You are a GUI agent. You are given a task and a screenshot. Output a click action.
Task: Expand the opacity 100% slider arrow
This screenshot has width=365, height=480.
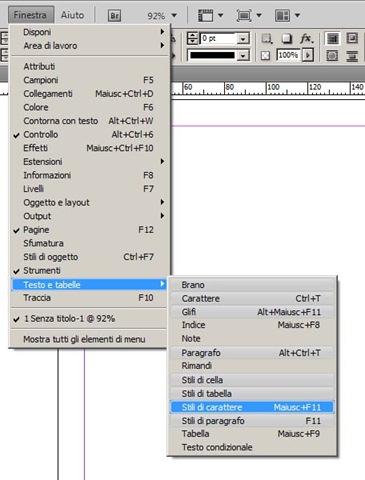coord(308,55)
